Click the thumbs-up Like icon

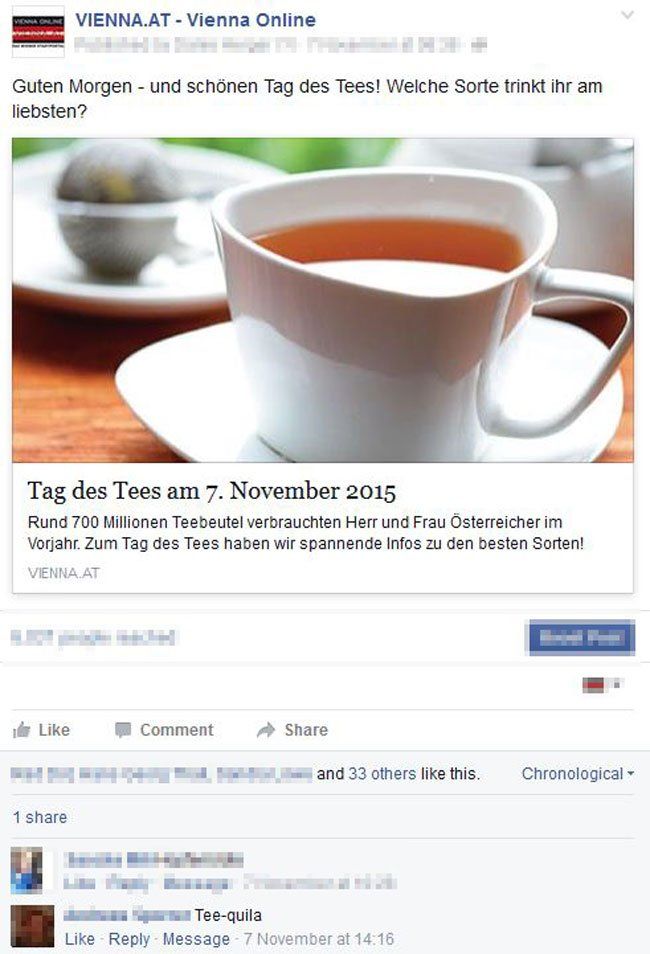[22, 730]
